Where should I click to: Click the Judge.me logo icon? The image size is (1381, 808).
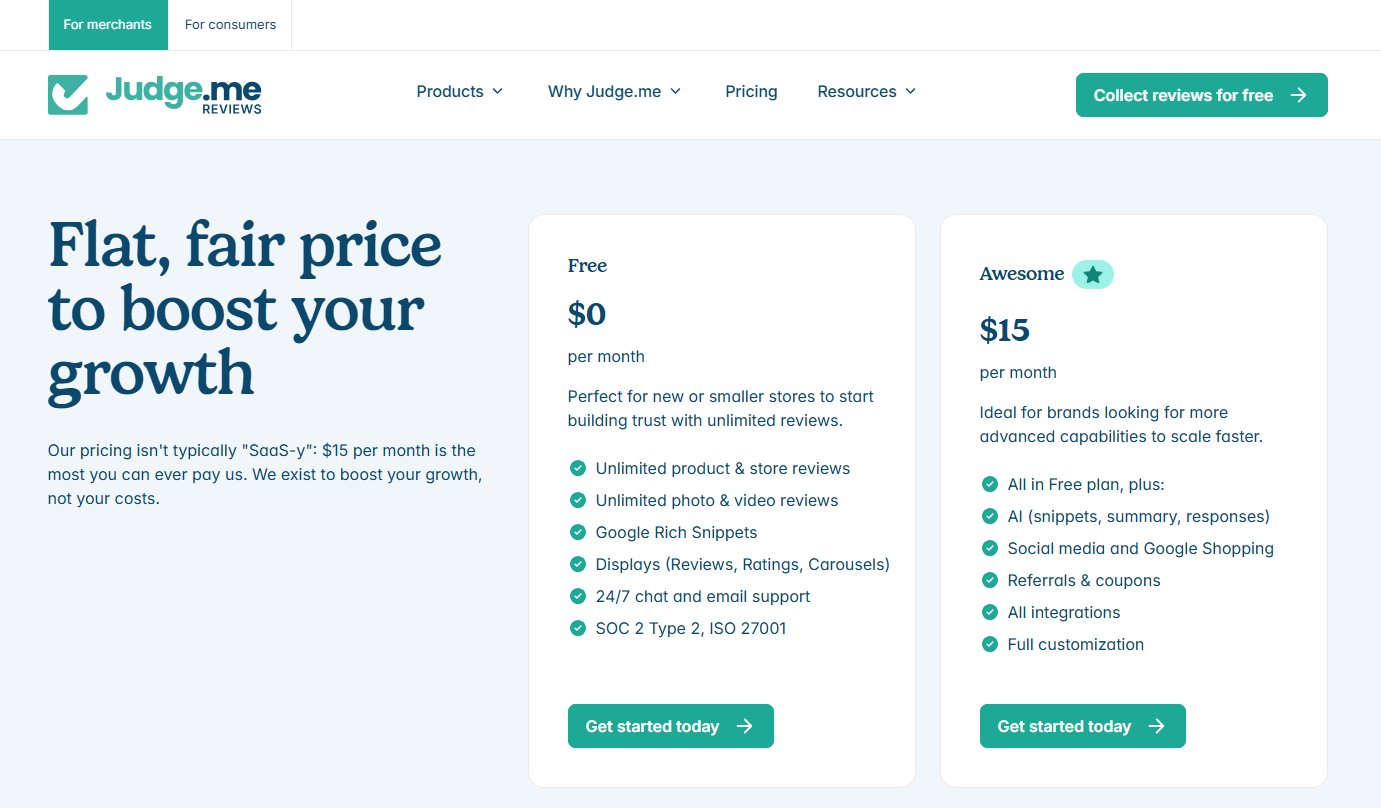click(x=67, y=94)
